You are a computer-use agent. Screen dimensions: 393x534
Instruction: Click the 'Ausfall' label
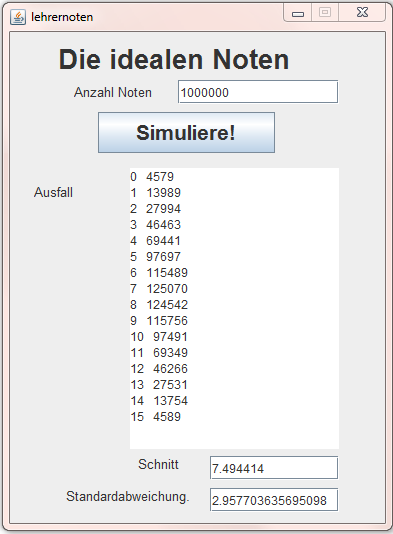tap(53, 192)
